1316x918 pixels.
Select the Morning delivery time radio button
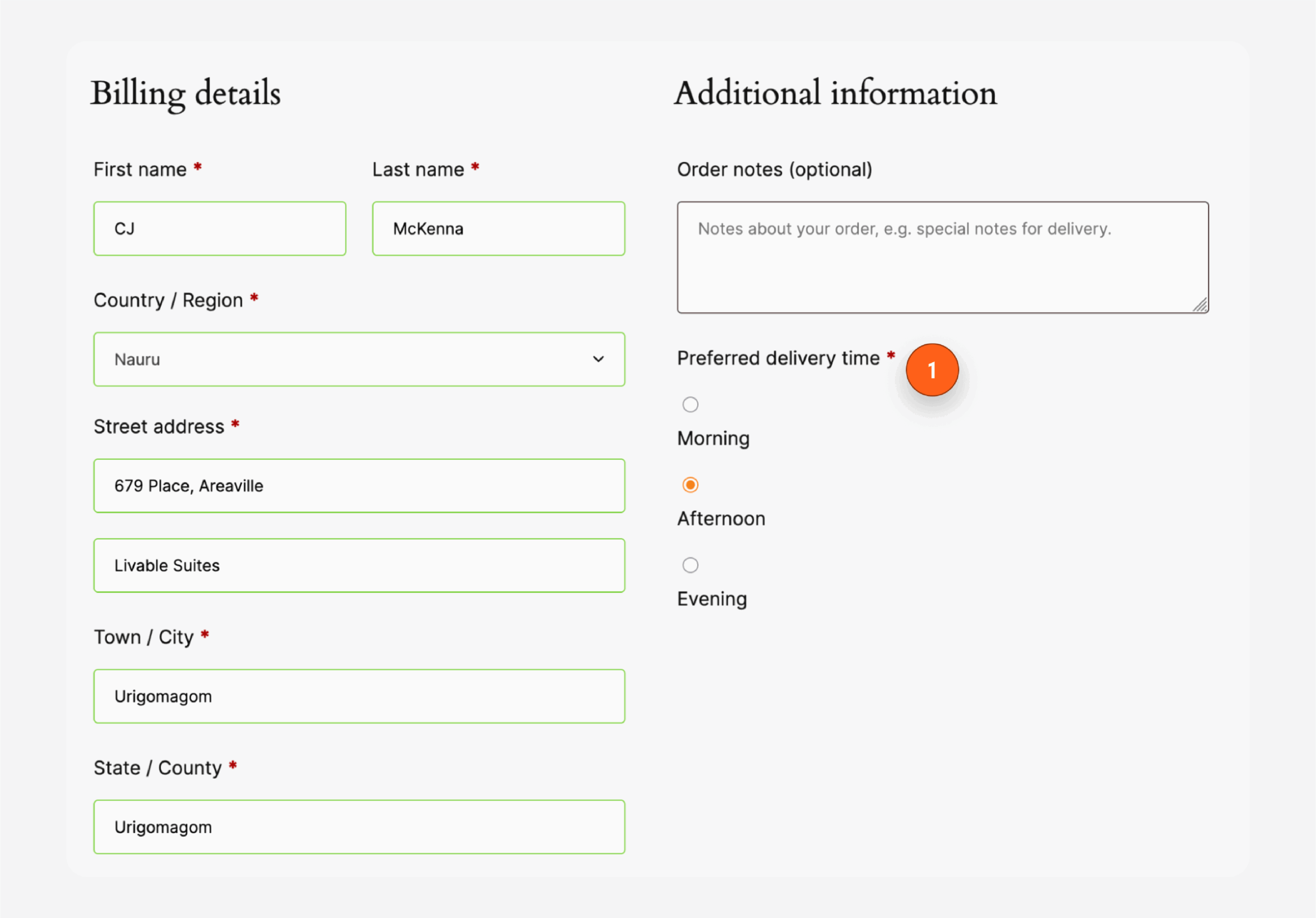tap(691, 404)
